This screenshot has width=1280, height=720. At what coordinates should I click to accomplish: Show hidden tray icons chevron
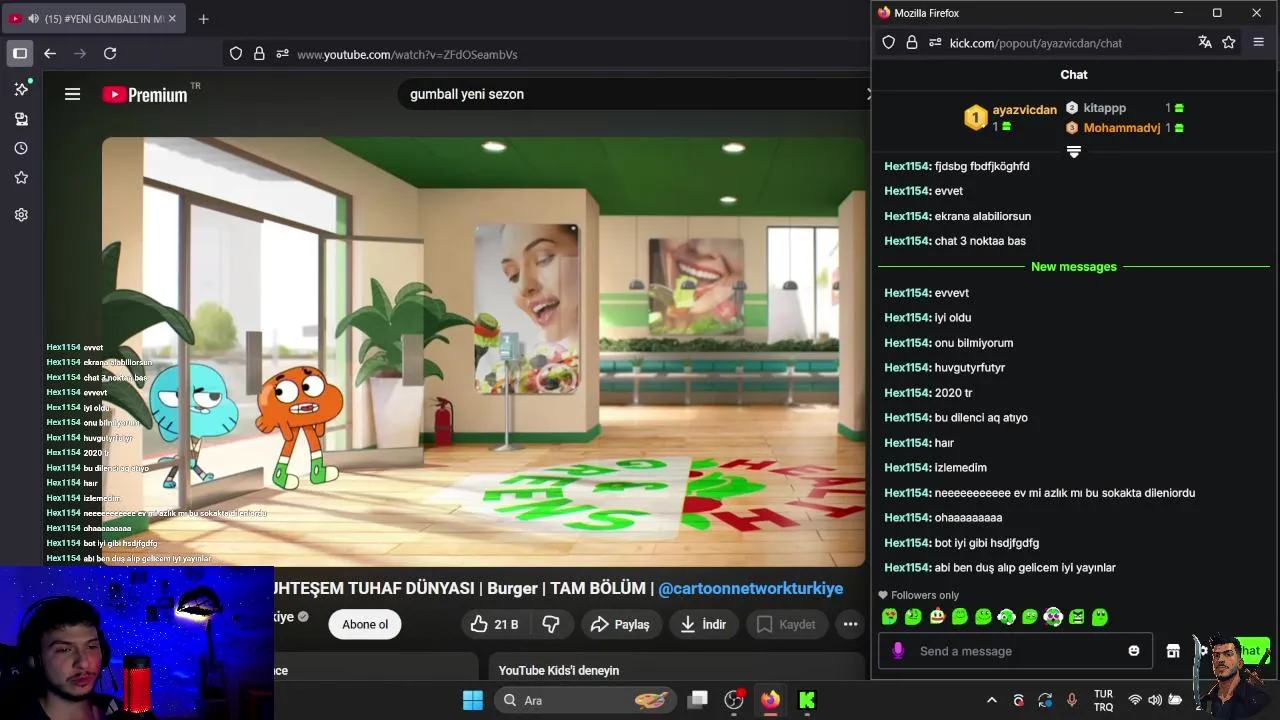tap(992, 700)
